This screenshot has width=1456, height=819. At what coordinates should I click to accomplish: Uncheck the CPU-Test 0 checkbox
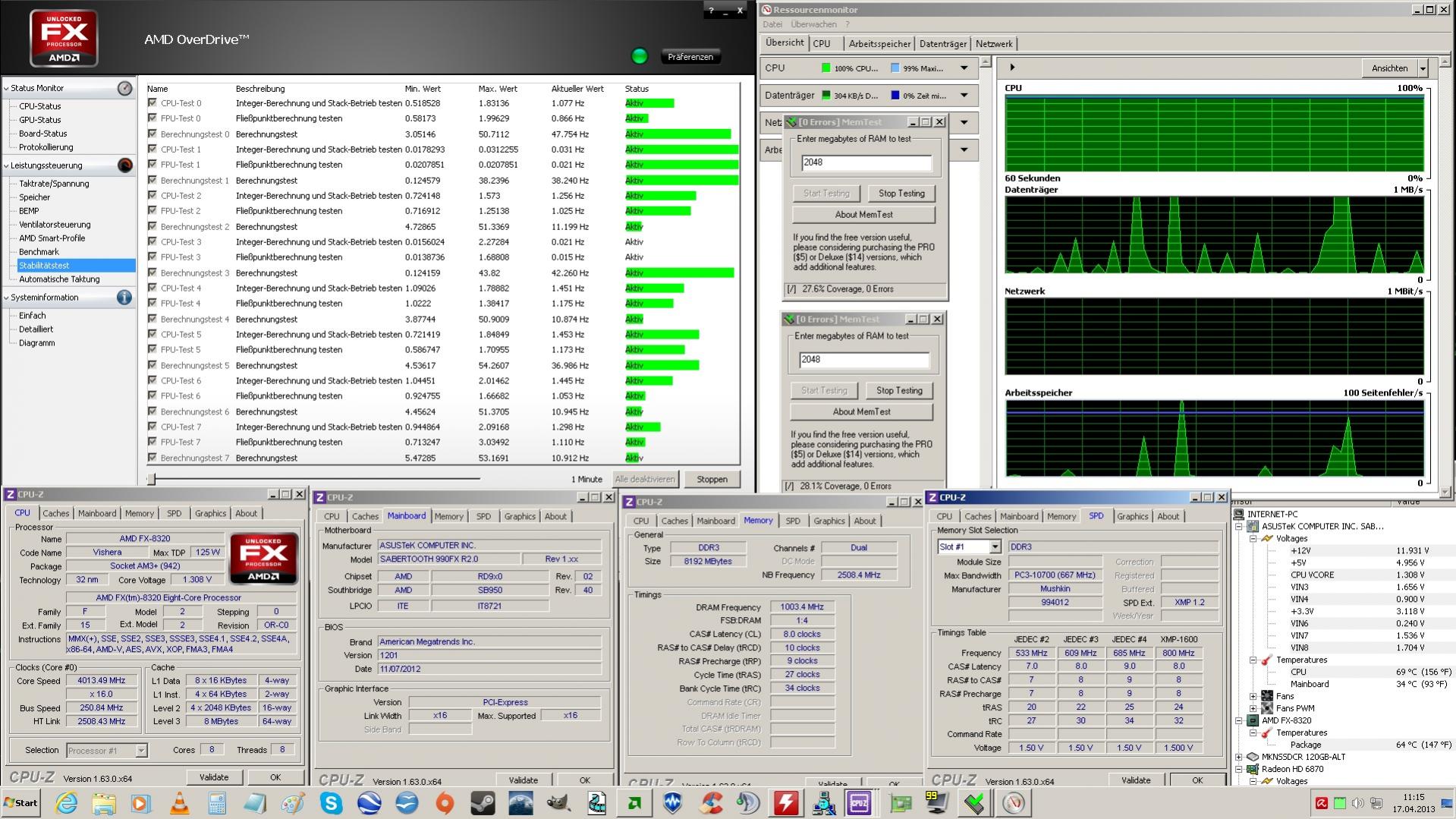(153, 103)
